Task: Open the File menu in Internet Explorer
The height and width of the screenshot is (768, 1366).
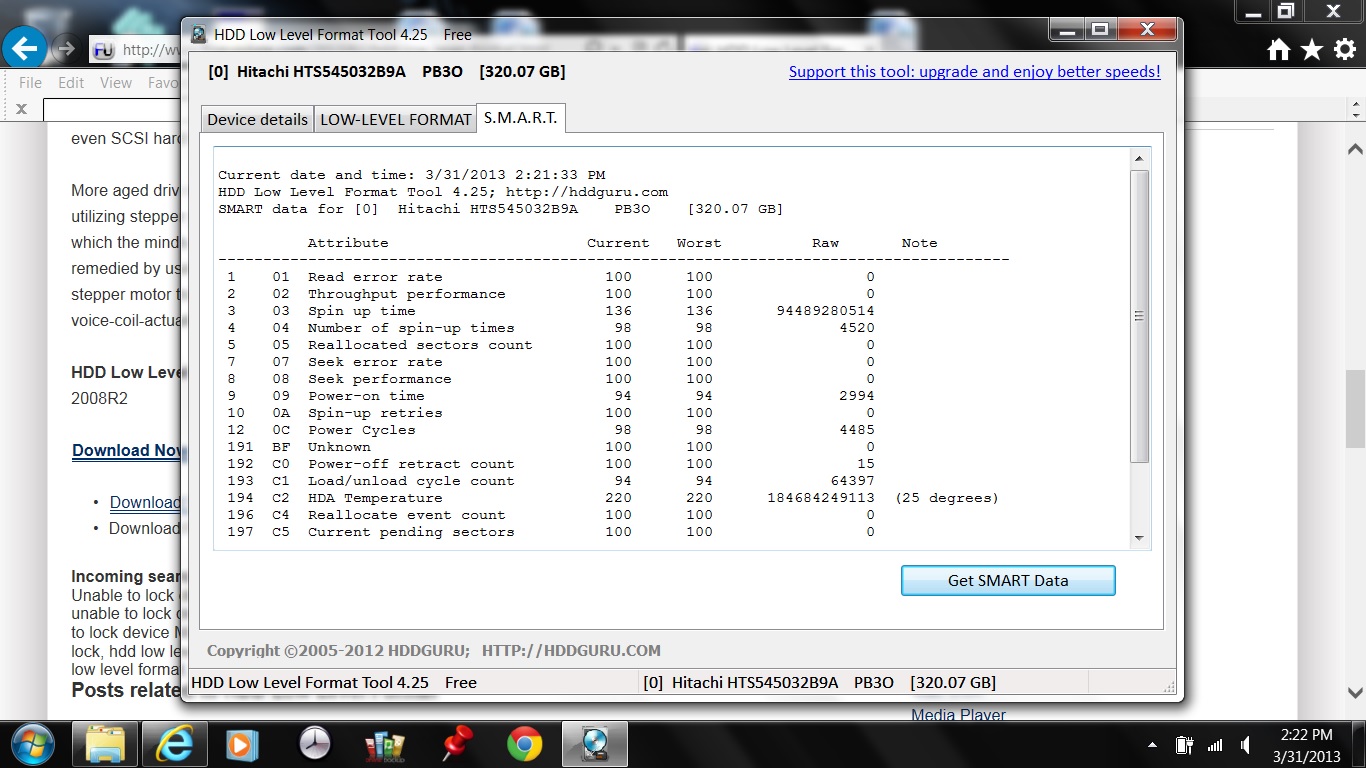Action: tap(30, 83)
